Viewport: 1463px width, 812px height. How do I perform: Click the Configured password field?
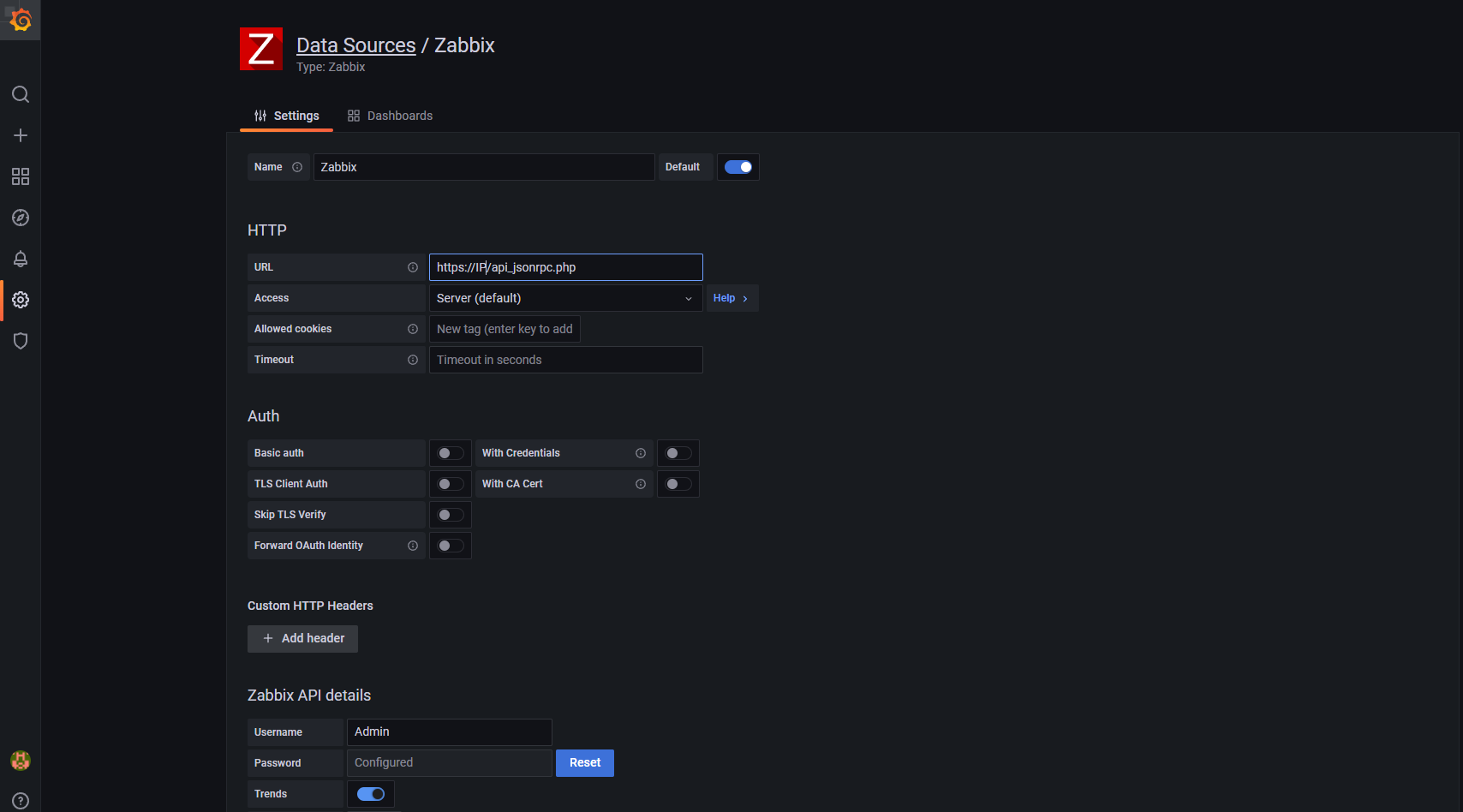[450, 763]
